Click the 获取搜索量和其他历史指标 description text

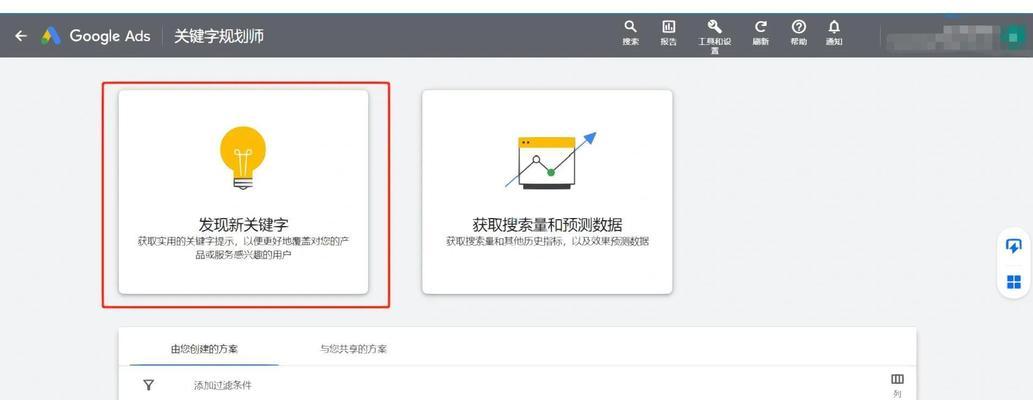pos(547,241)
